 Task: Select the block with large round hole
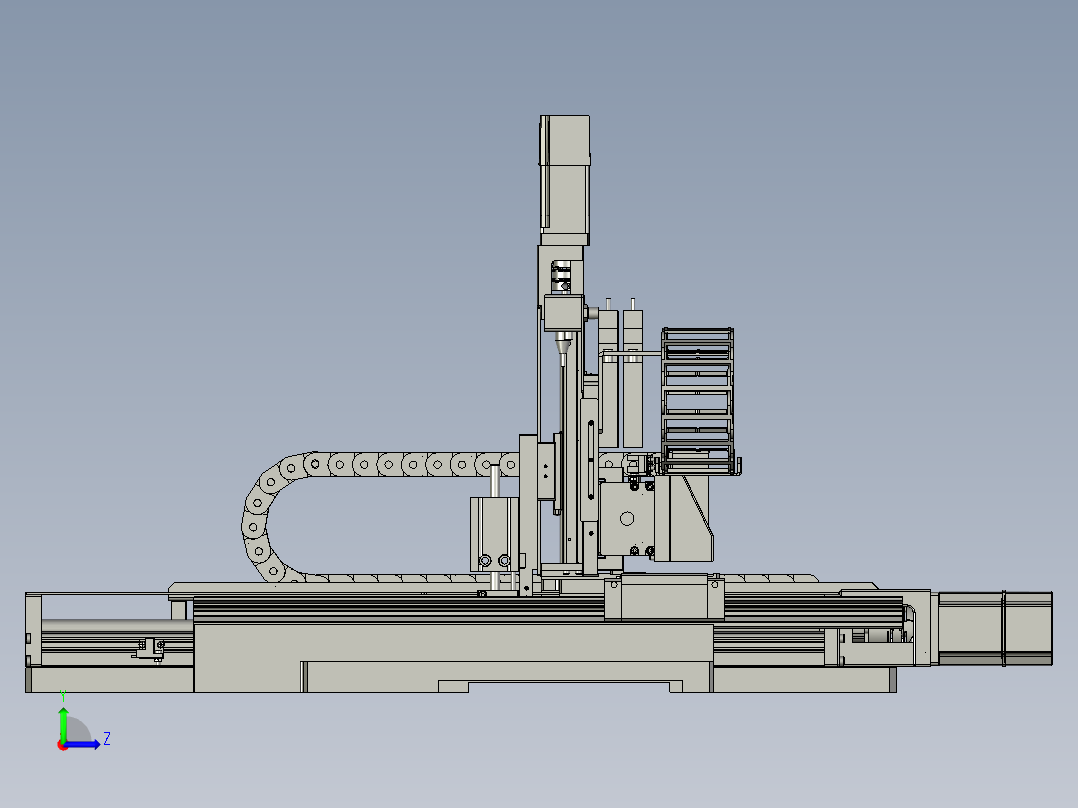coord(626,519)
